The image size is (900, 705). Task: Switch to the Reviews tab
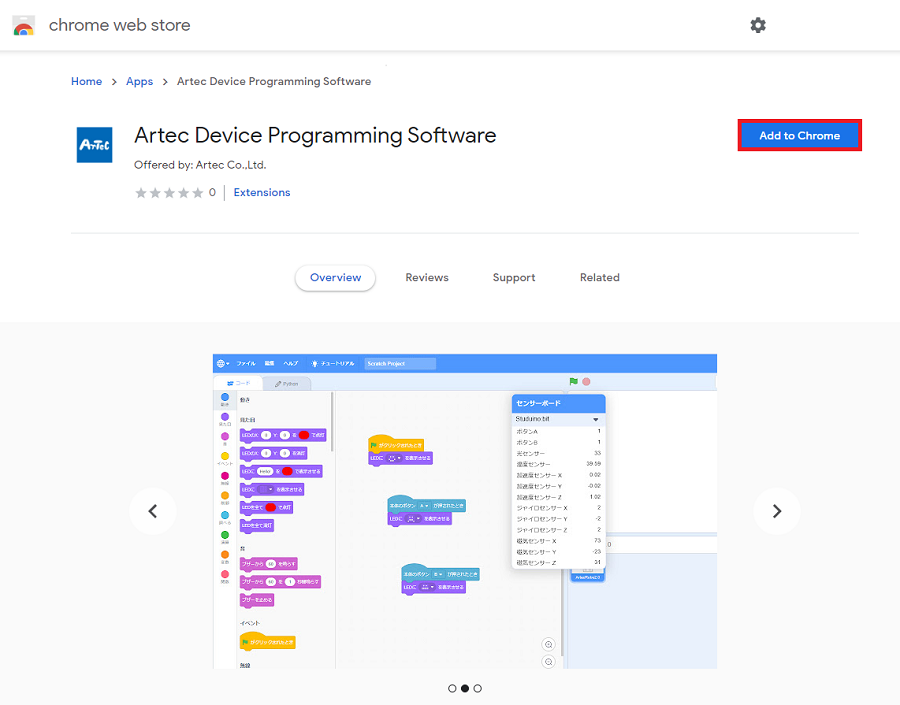coord(427,277)
